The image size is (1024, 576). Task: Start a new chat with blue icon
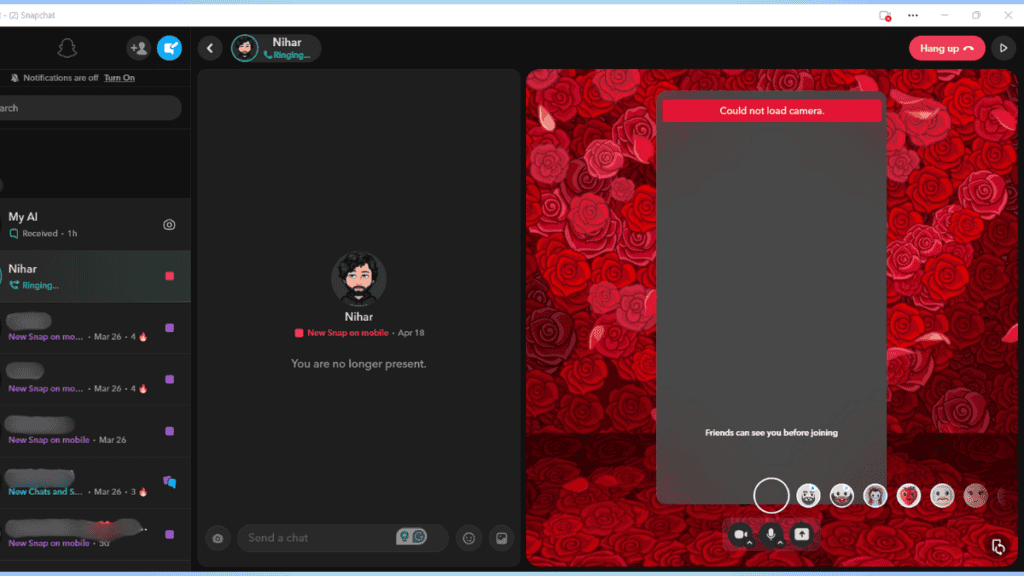[169, 48]
